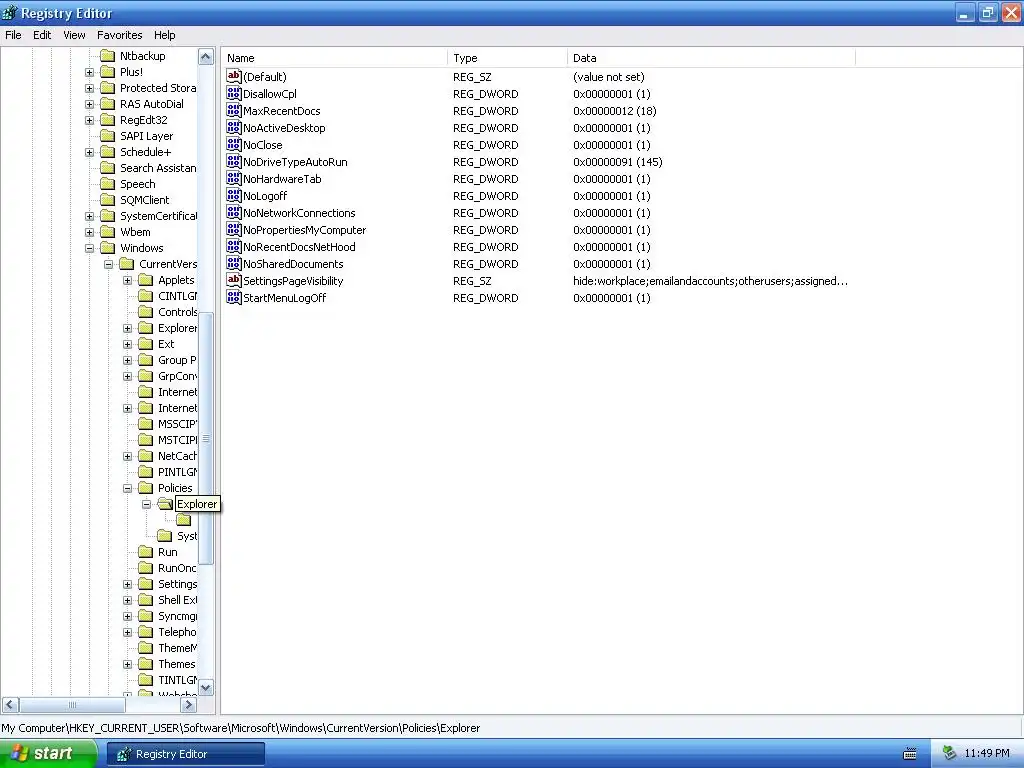Click the NoPropertiesMyComputer value icon
Viewport: 1024px width, 768px height.
pos(234,229)
